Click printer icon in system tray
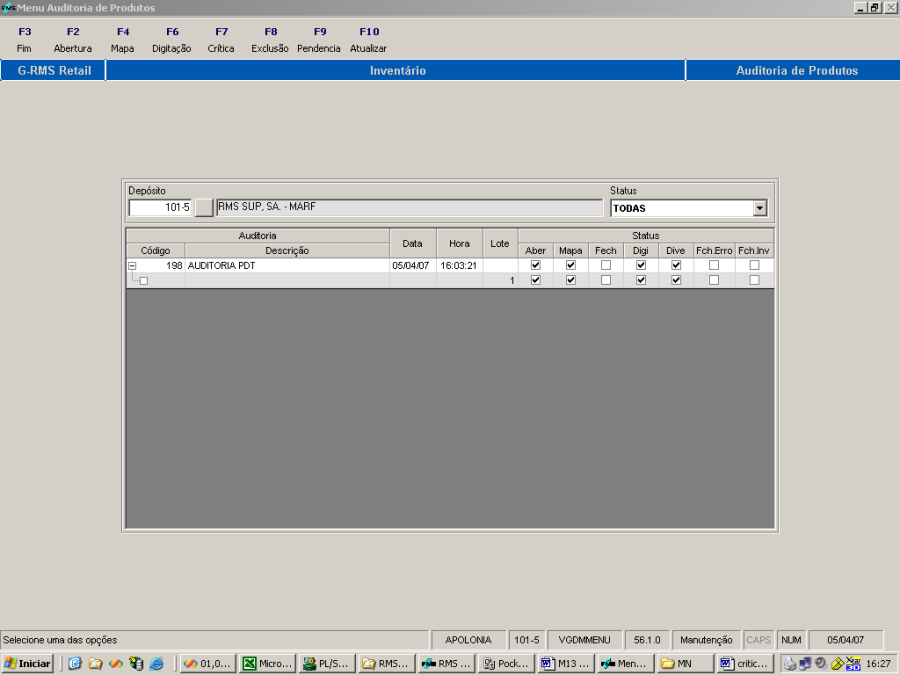This screenshot has height=675, width=900. [x=790, y=664]
